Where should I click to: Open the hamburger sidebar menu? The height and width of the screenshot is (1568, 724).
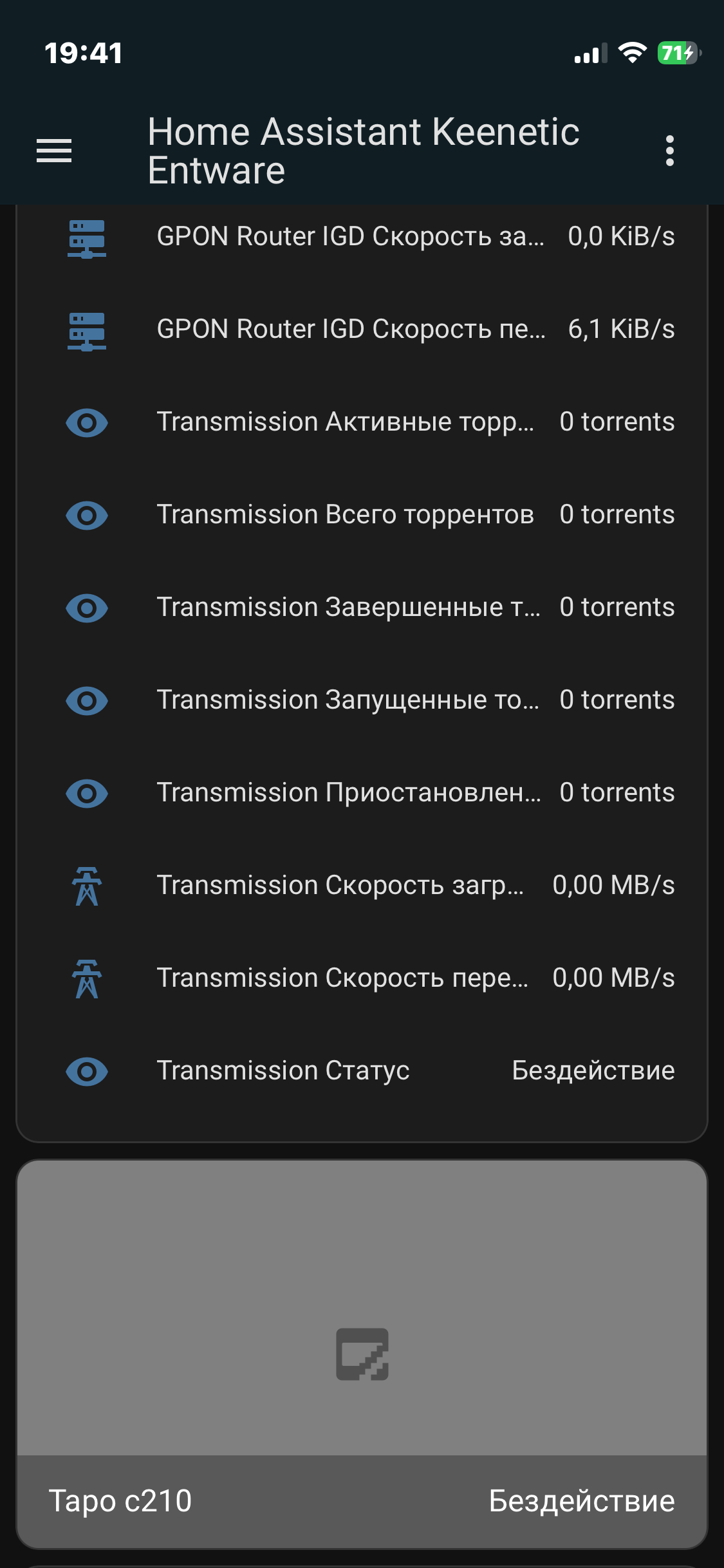click(54, 151)
